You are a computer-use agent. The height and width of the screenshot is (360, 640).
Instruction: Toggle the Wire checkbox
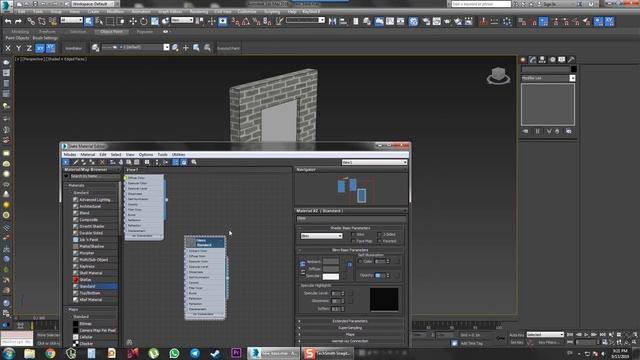(x=353, y=234)
